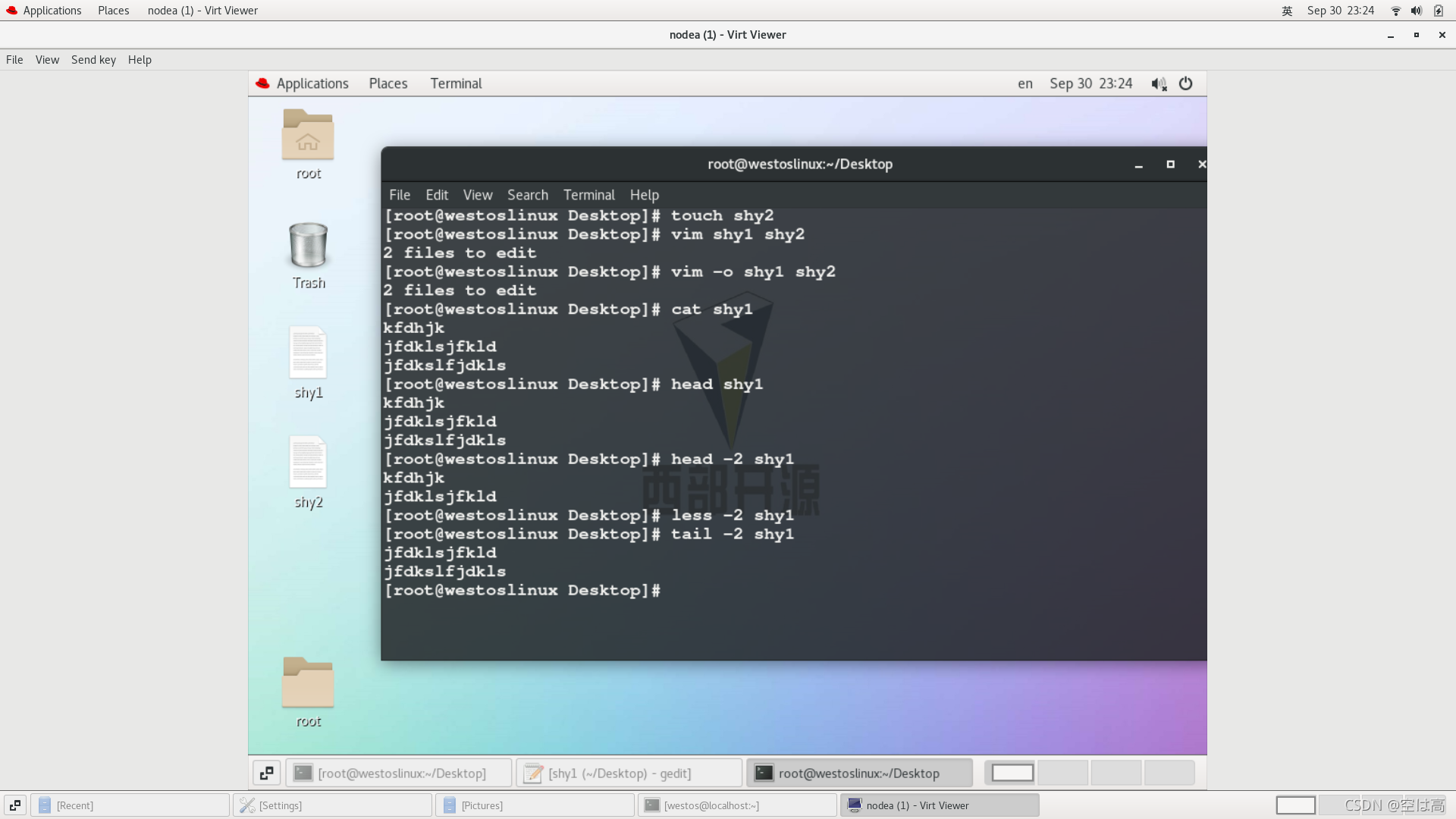Open Virt Viewer Help menu
The width and height of the screenshot is (1456, 819).
(x=140, y=60)
